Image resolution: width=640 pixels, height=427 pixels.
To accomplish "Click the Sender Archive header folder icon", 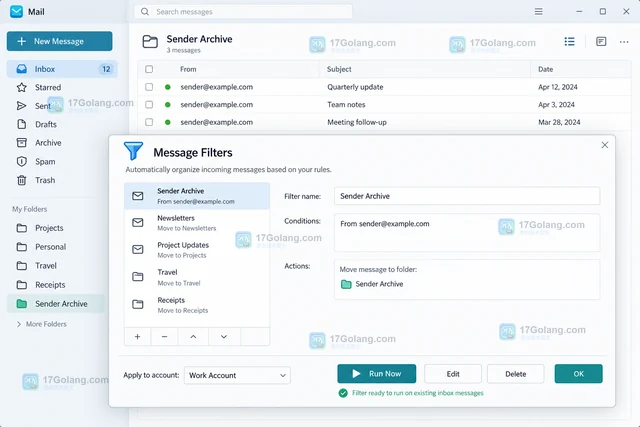I will (x=150, y=42).
